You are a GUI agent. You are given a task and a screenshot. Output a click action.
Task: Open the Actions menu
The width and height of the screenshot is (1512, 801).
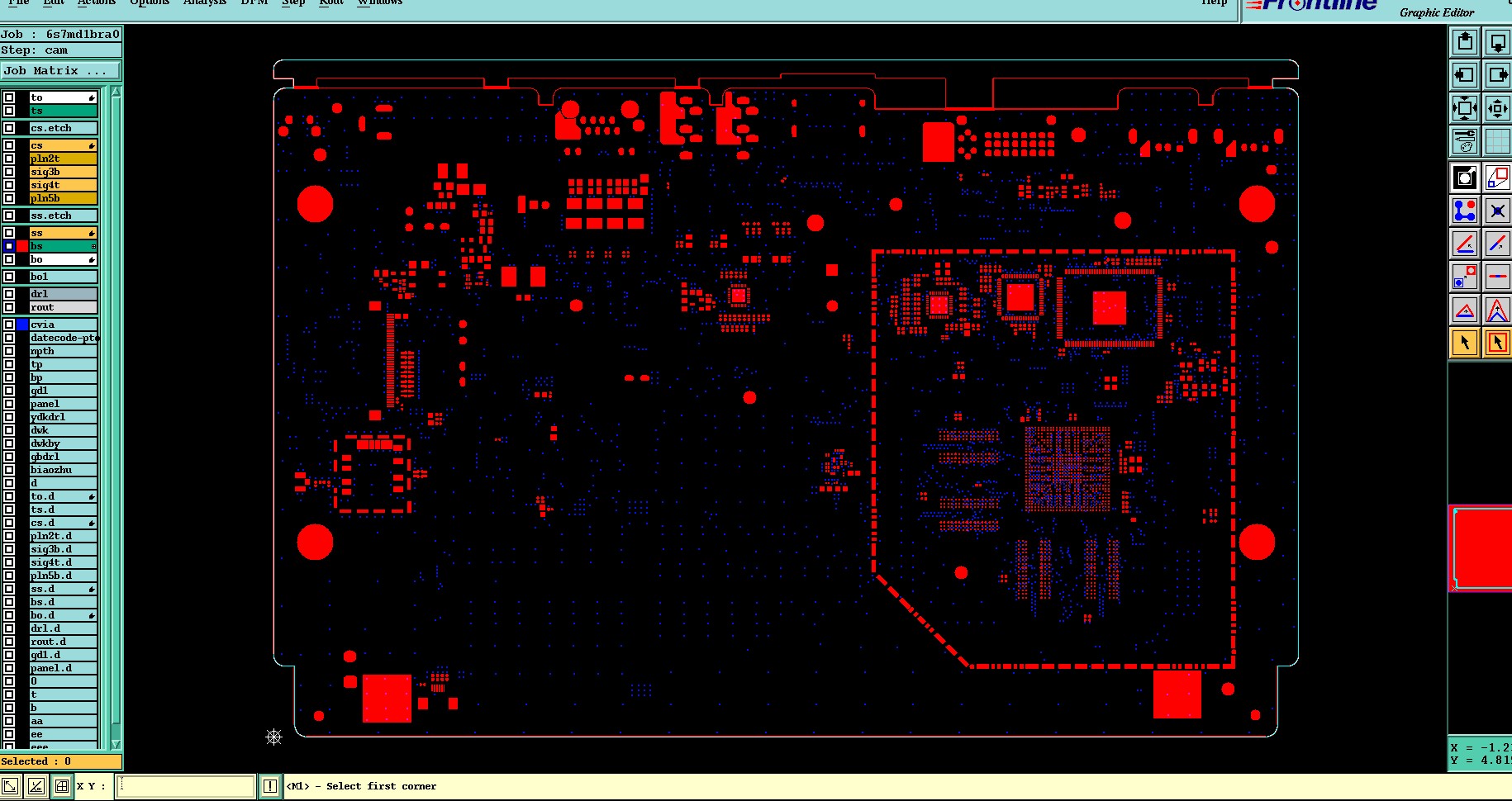tap(97, 2)
